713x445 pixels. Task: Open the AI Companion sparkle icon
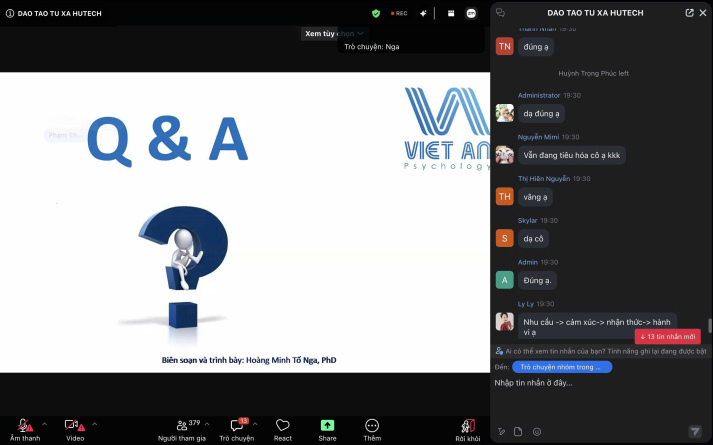coord(423,14)
